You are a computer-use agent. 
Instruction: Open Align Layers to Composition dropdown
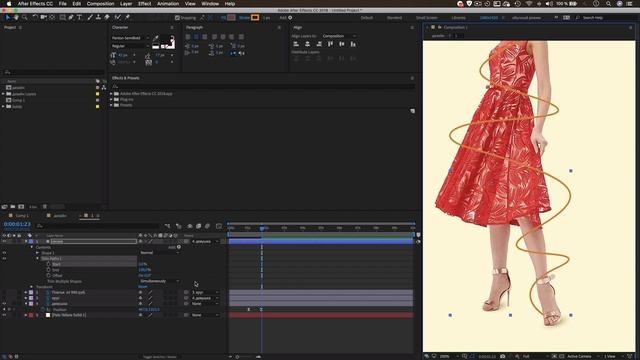[x=339, y=36]
